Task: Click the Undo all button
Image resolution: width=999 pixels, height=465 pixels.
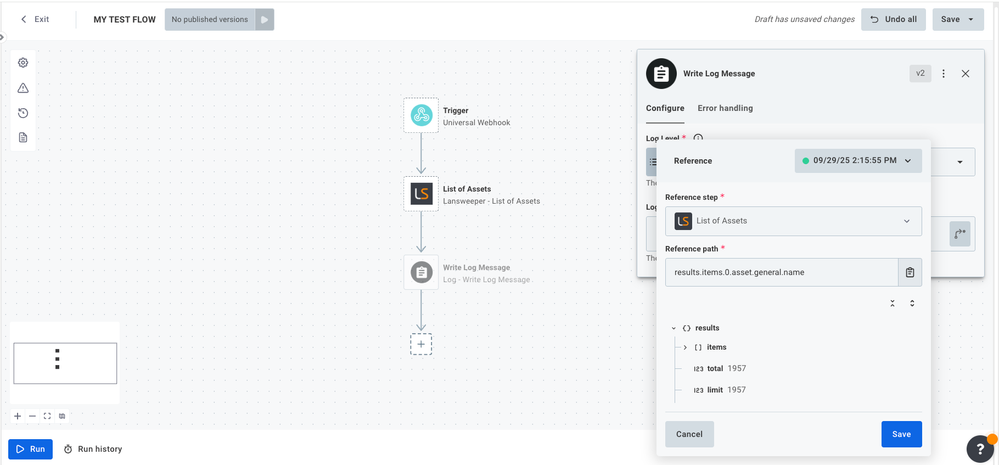Action: point(893,19)
